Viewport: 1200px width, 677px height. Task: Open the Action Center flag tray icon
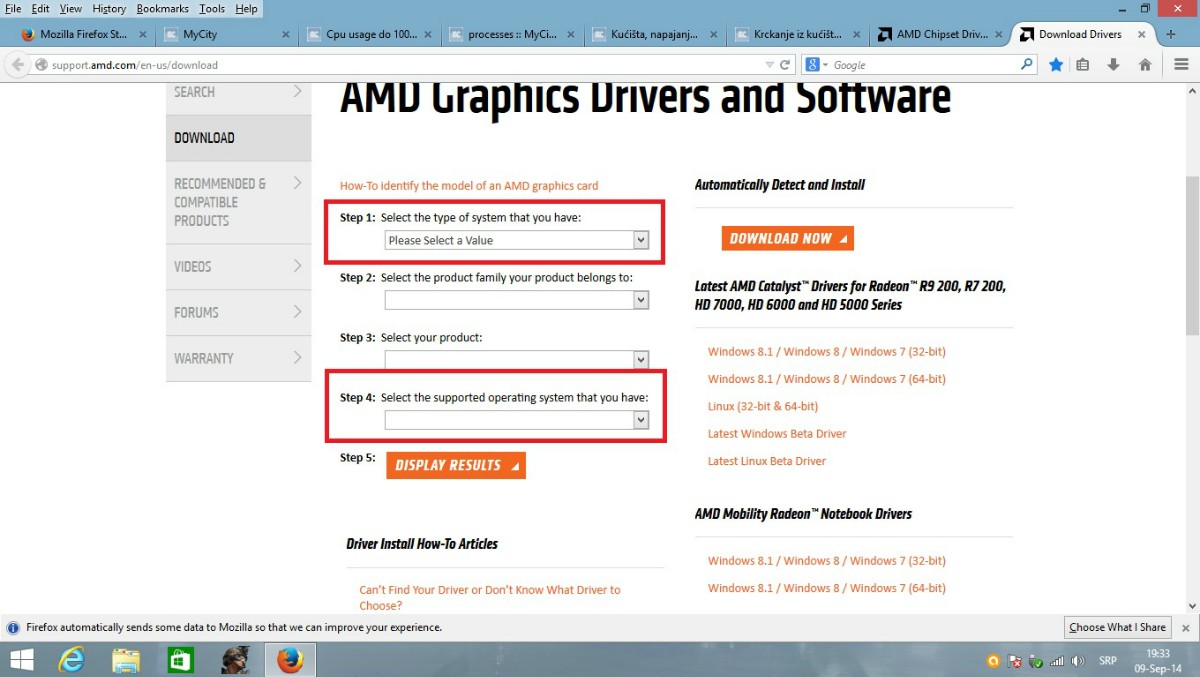(x=1015, y=661)
